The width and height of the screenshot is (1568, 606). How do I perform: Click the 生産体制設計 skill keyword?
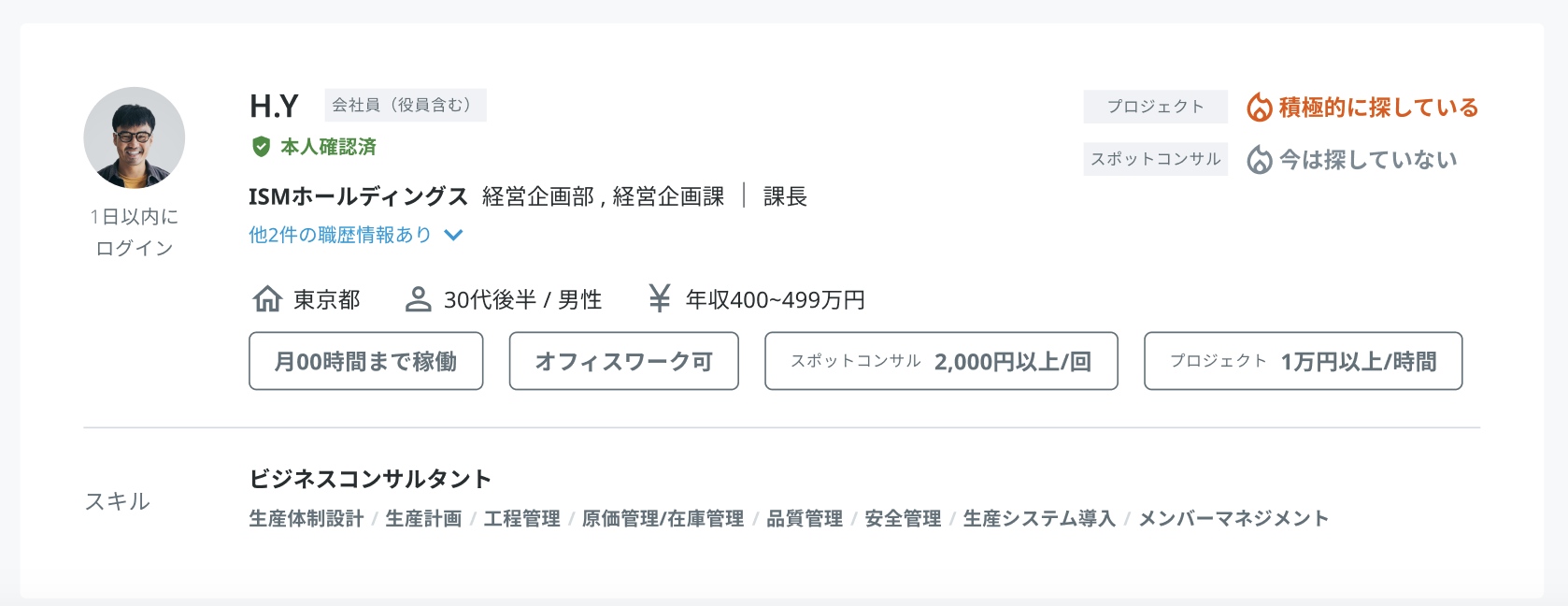point(306,519)
